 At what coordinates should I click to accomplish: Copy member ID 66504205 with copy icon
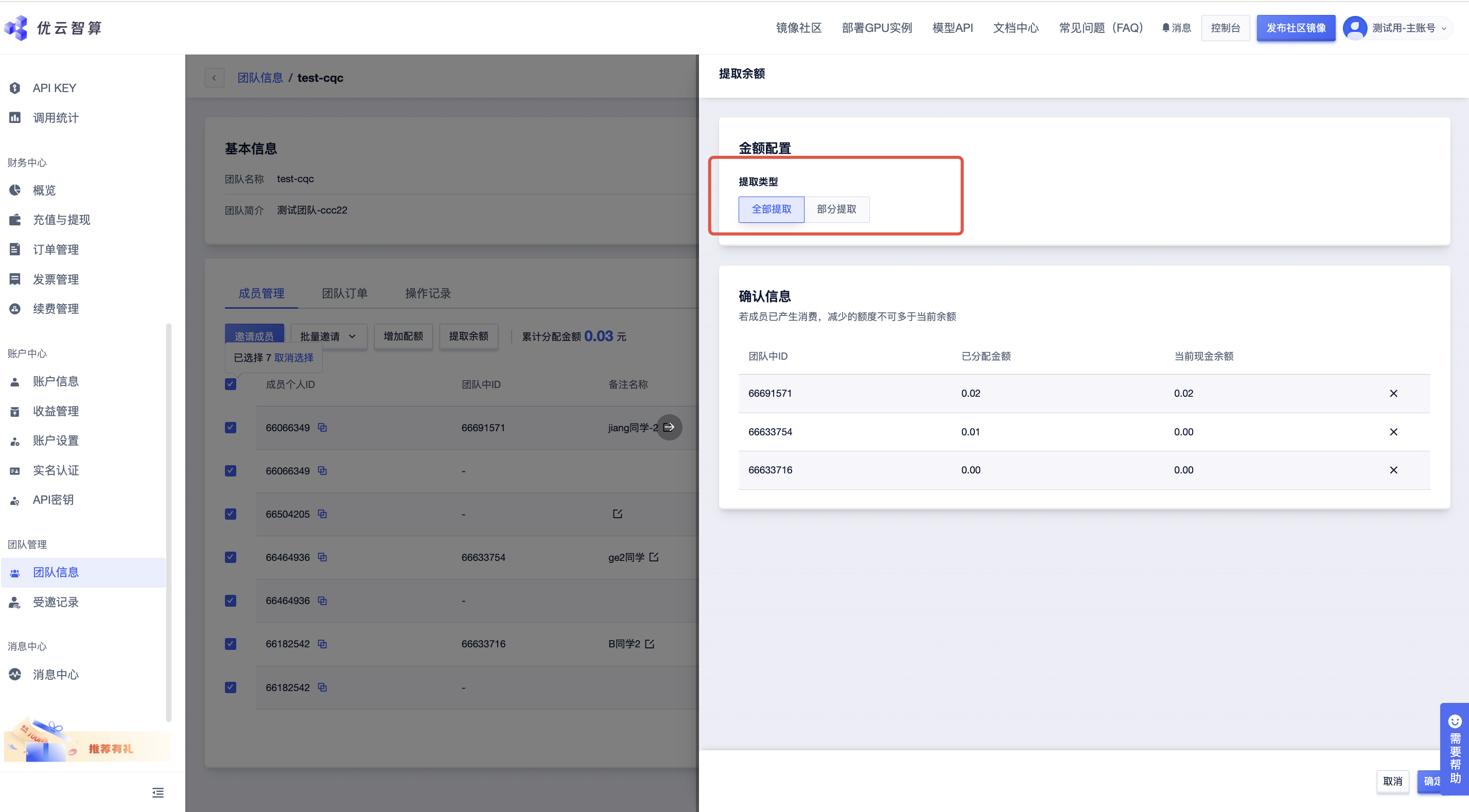tap(322, 514)
